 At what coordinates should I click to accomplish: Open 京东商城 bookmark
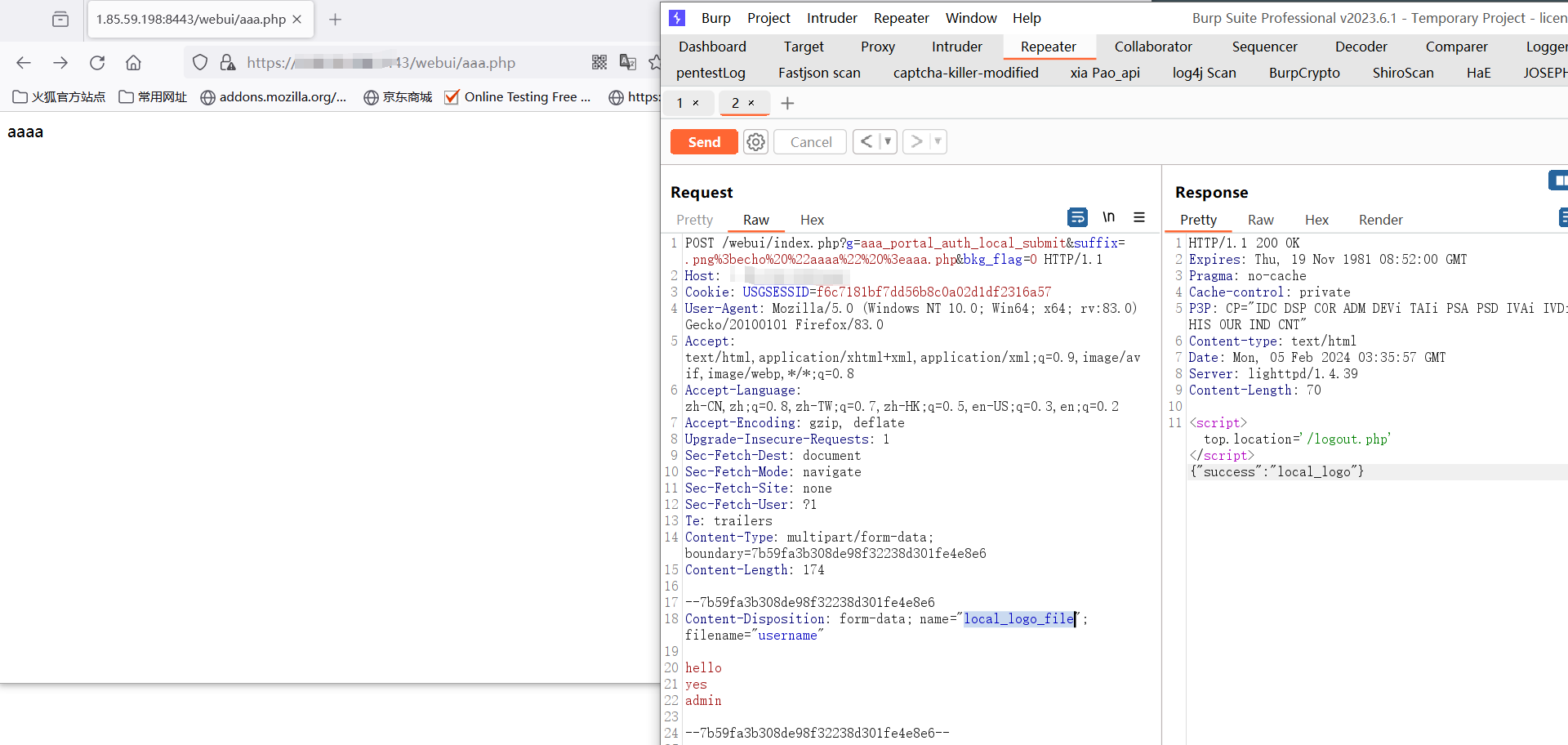(398, 97)
